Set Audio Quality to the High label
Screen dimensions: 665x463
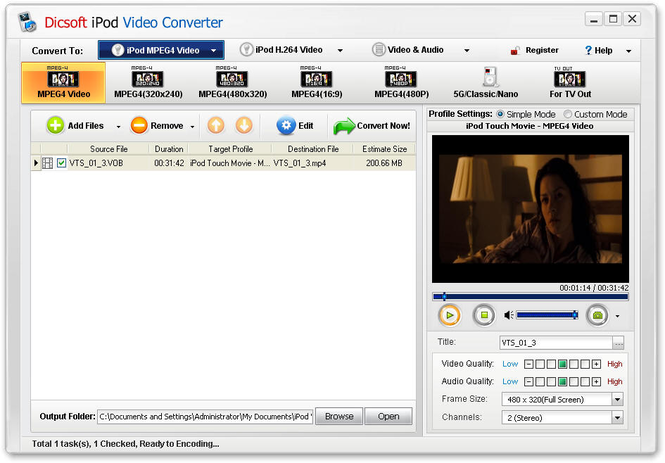(x=615, y=382)
